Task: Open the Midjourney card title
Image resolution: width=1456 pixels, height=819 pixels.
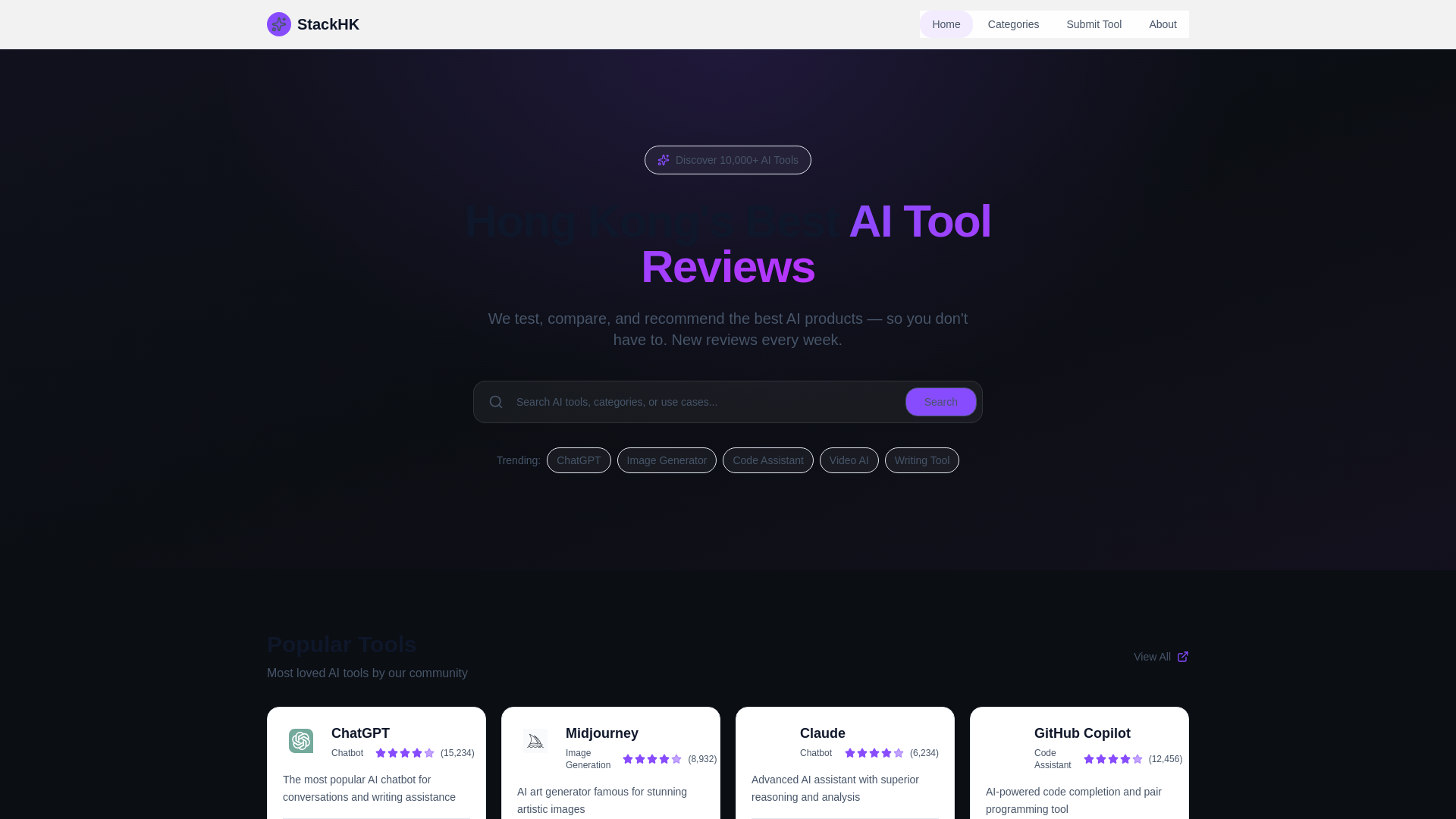Action: (602, 733)
